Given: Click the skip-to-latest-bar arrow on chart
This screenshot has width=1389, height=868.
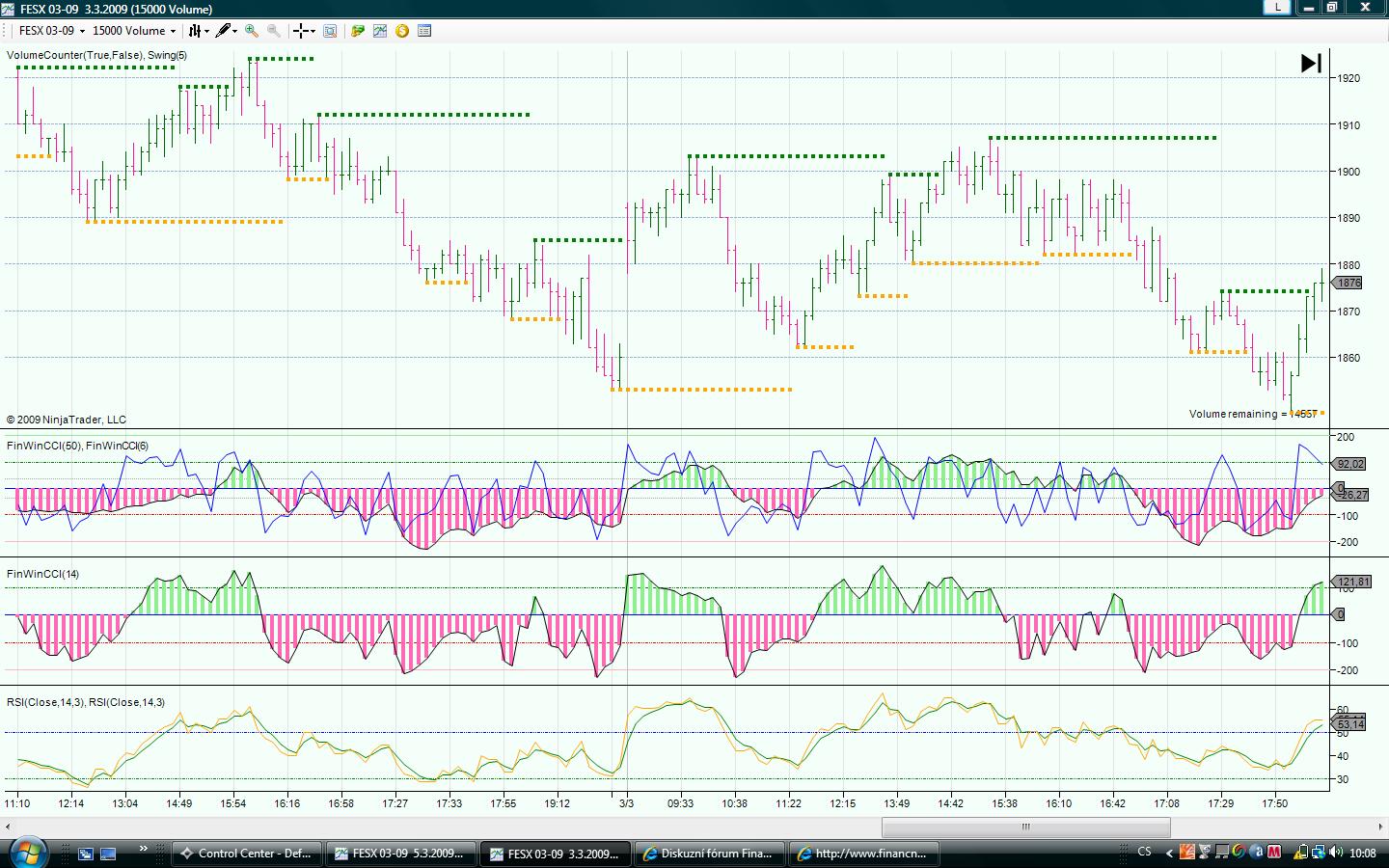Looking at the screenshot, I should [x=1311, y=64].
